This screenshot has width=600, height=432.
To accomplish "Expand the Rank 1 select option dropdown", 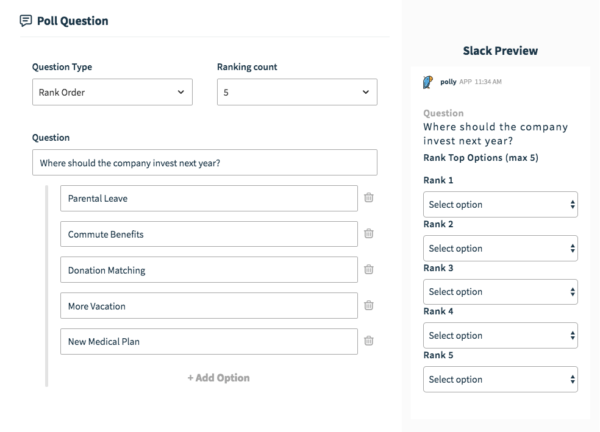I will [x=501, y=204].
